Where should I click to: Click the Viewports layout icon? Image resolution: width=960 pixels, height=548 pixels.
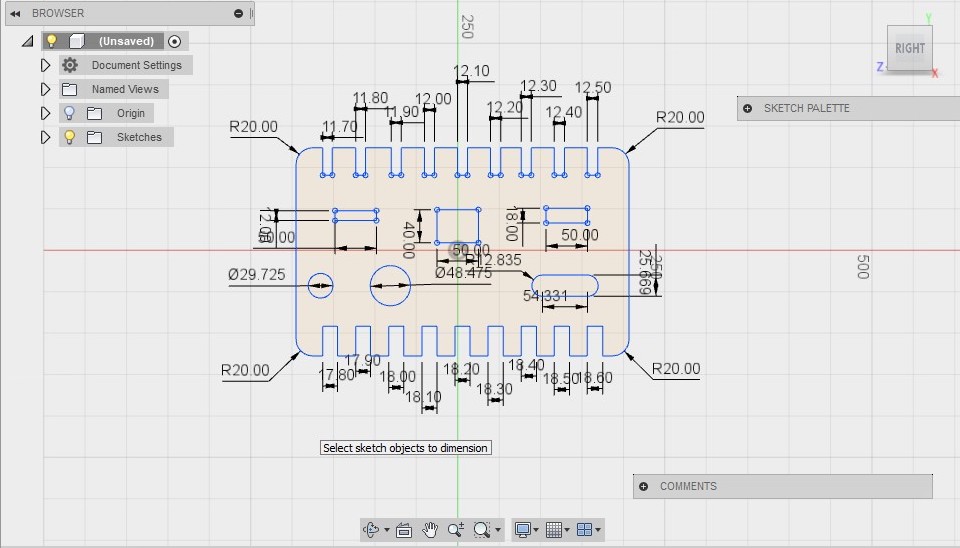585,530
